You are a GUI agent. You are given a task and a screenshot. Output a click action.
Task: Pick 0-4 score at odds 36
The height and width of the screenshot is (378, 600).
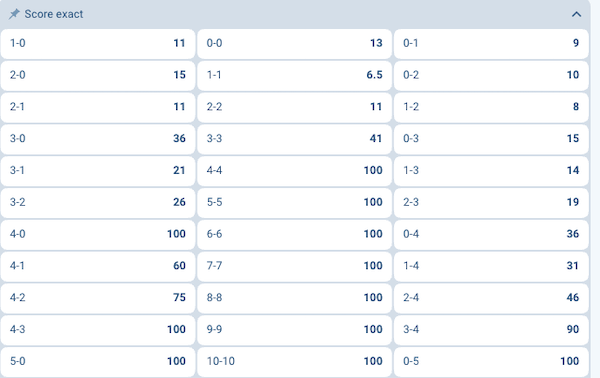[491, 234]
